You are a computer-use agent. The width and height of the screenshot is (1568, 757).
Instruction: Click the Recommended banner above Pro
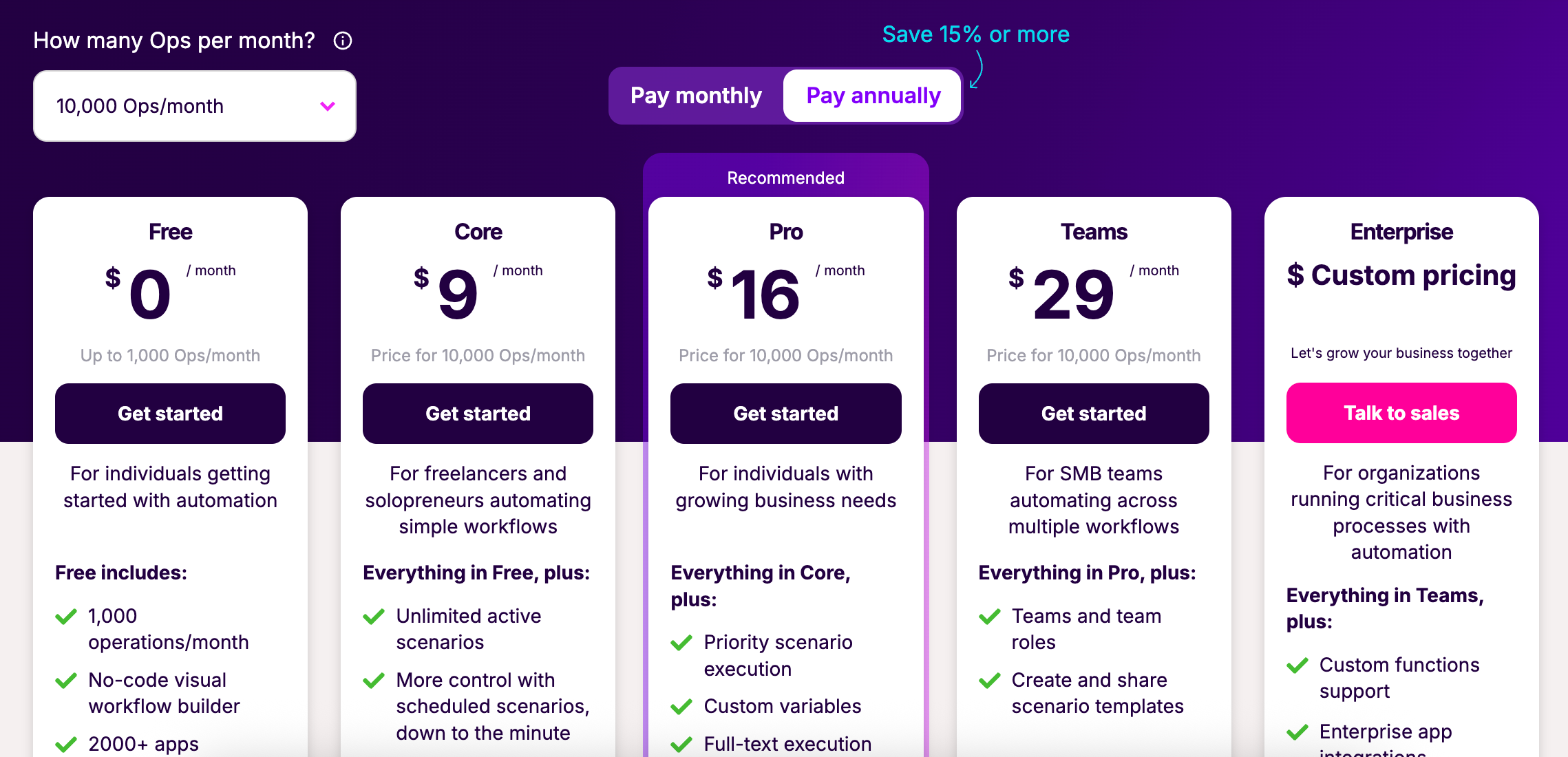(786, 178)
